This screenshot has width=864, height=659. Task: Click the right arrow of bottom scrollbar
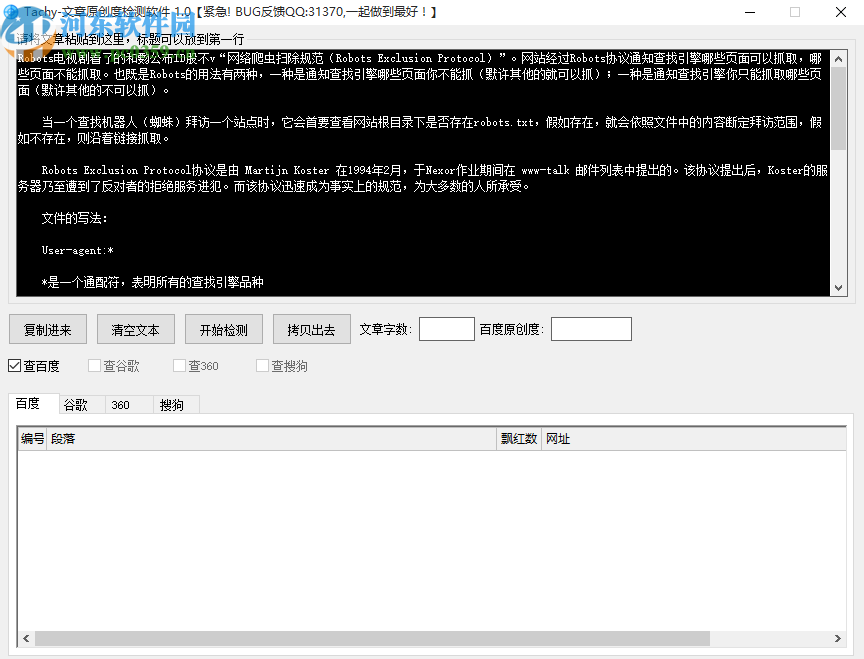[838, 638]
